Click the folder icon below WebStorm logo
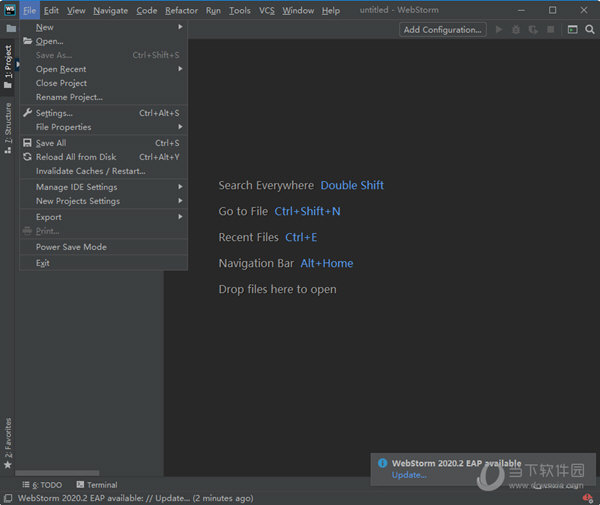Image resolution: width=600 pixels, height=505 pixels. point(11,28)
